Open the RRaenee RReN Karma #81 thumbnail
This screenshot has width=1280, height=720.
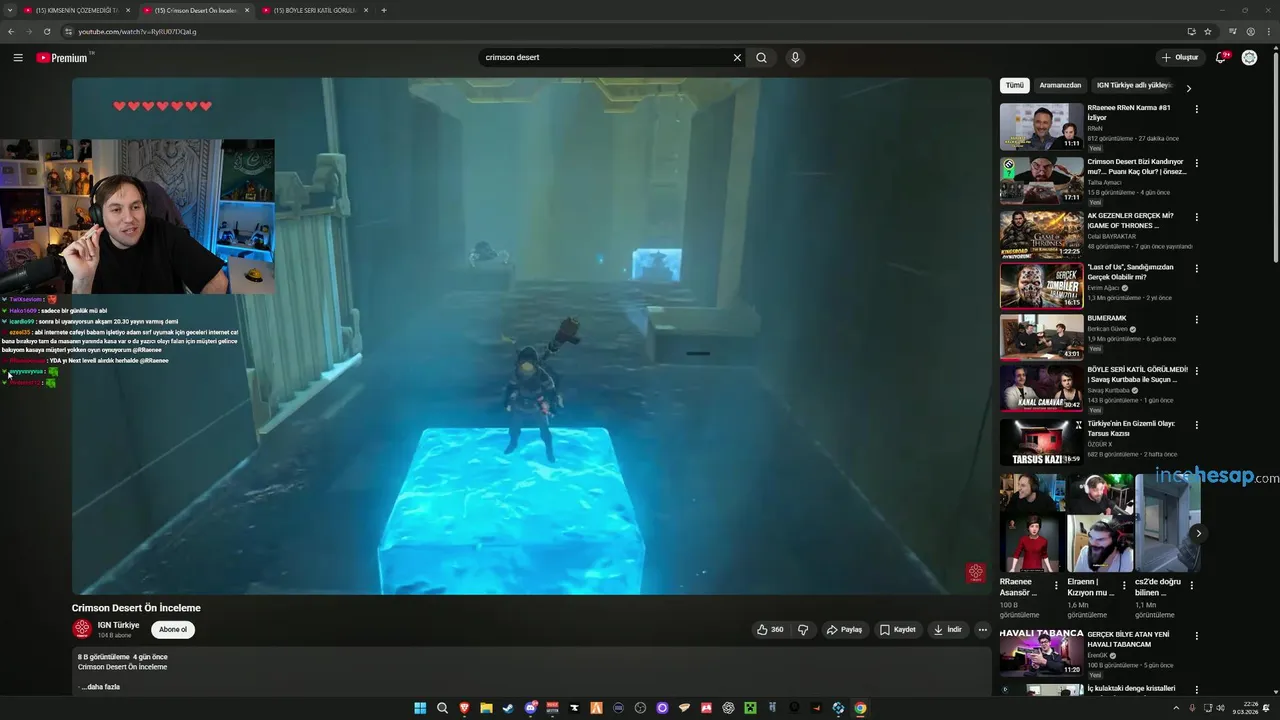[1041, 126]
